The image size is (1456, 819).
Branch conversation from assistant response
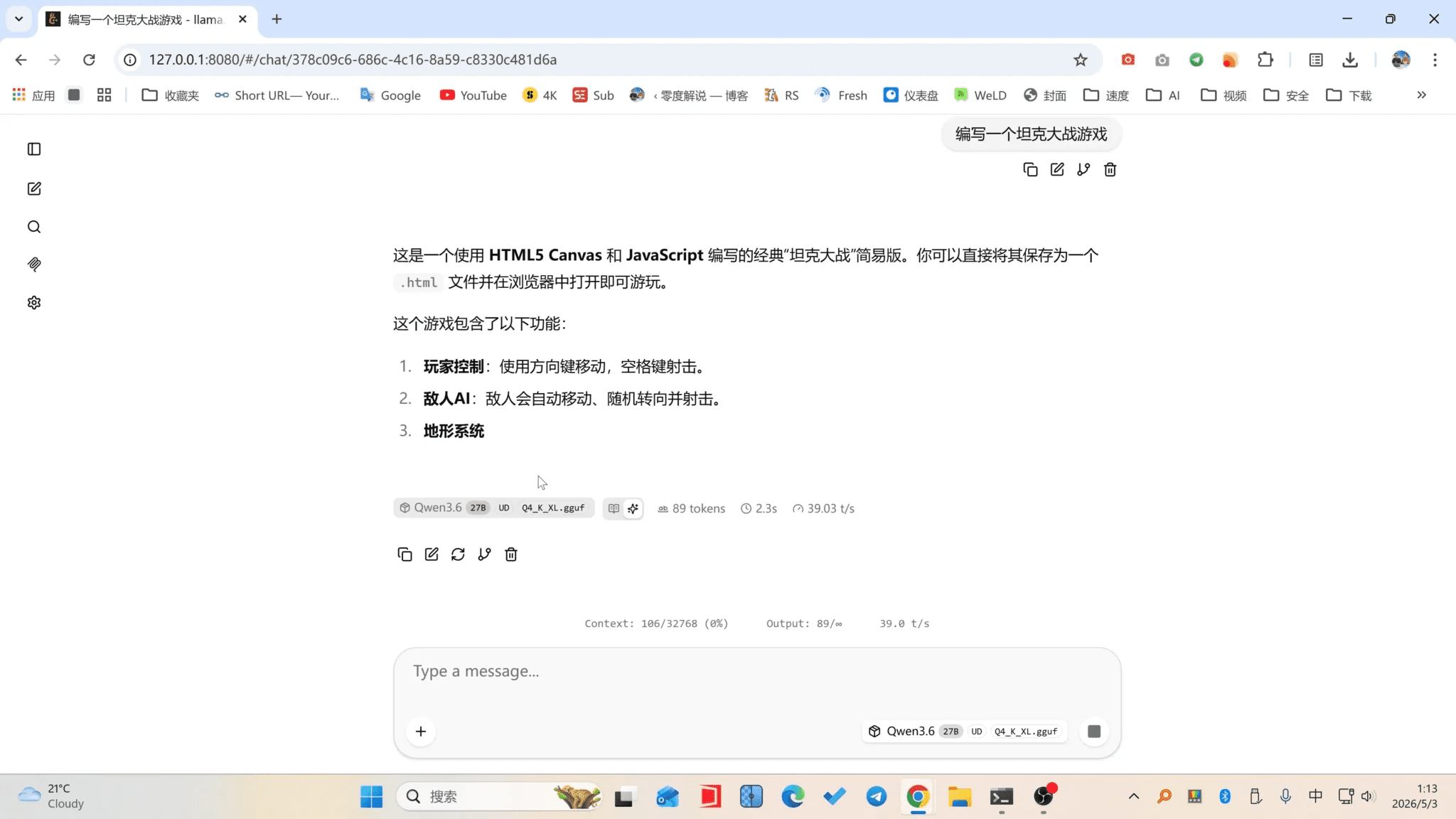484,555
